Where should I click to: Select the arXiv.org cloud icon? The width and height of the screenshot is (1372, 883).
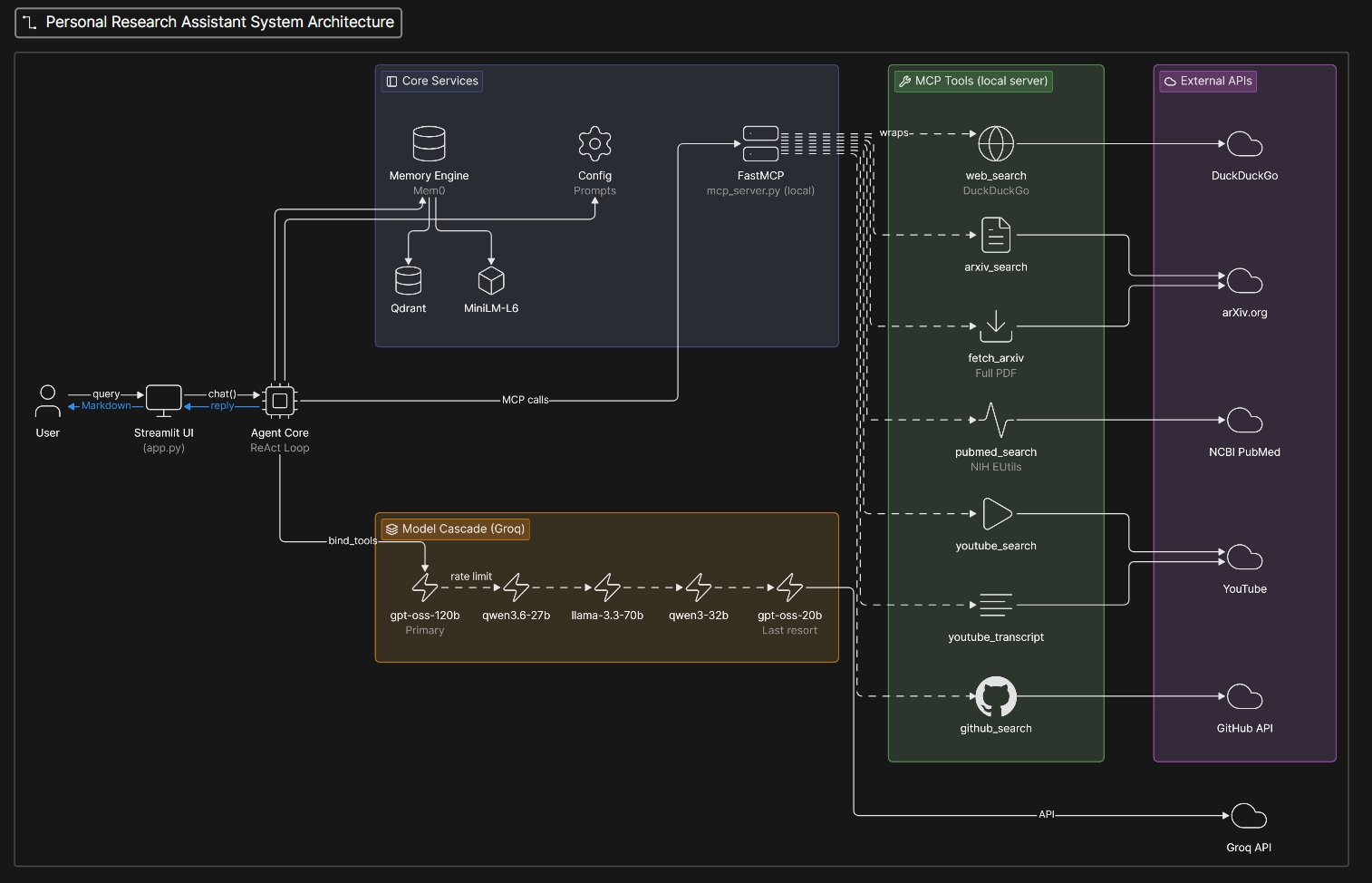[x=1245, y=280]
